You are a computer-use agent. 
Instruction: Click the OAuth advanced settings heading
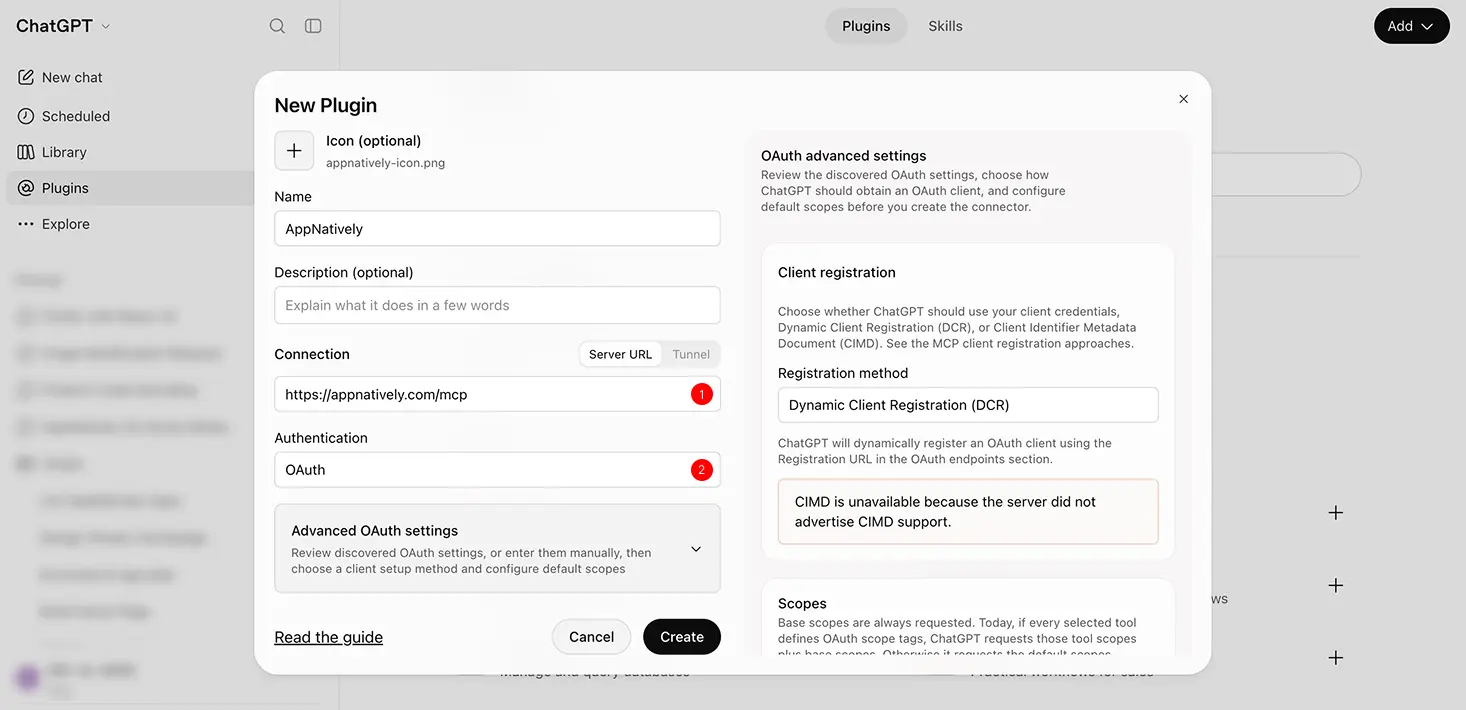click(x=843, y=156)
